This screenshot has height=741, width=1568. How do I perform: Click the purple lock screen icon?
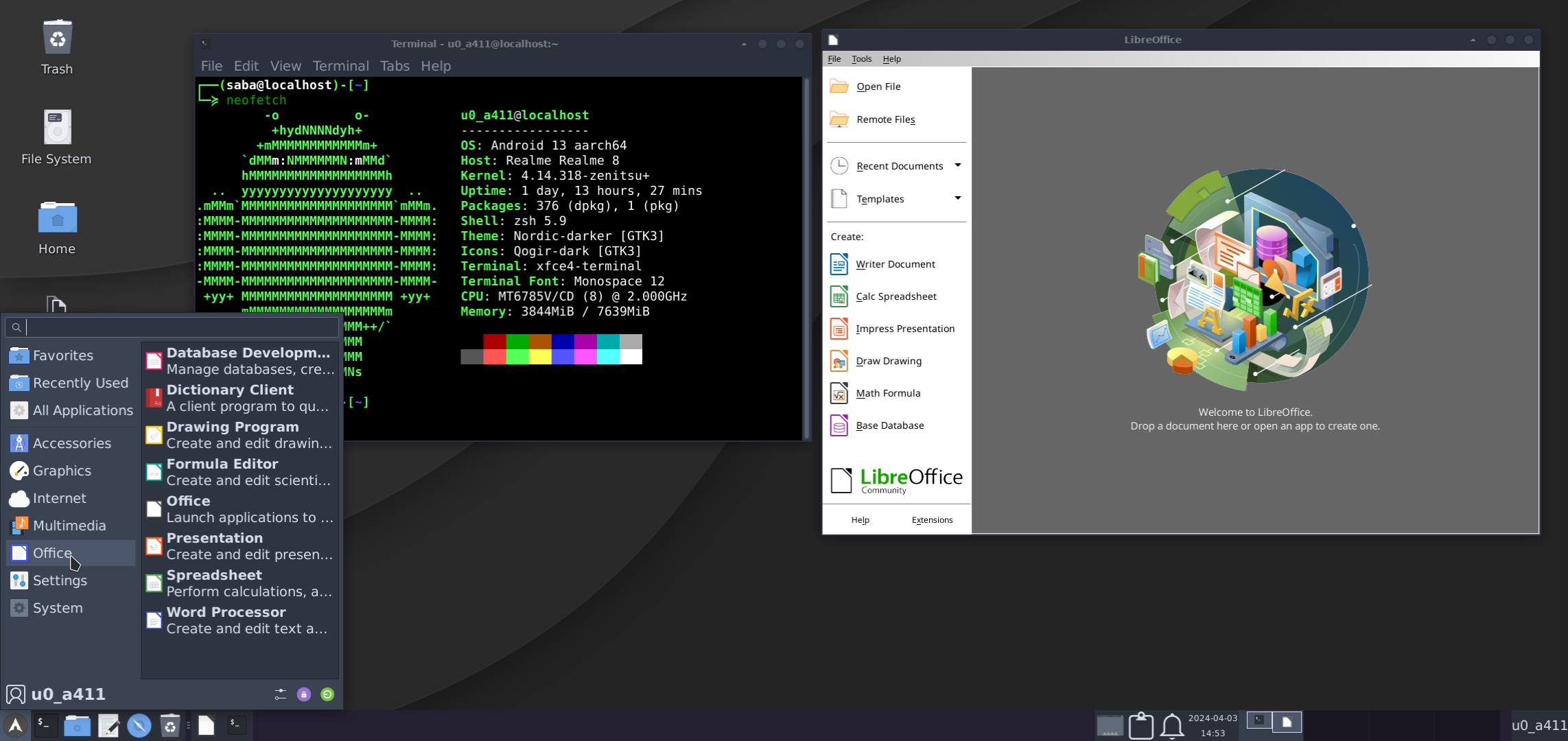304,694
